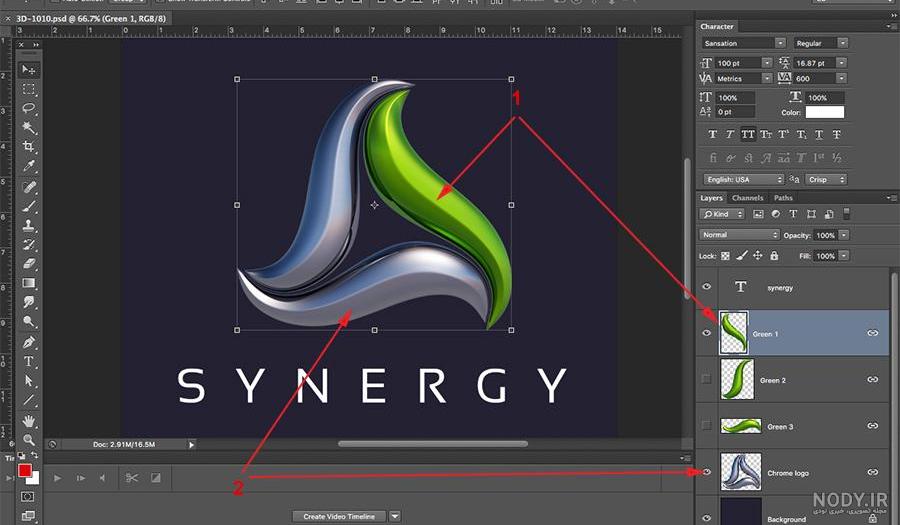Open the Sansation font family dropdown
900x525 pixels.
tap(743, 43)
